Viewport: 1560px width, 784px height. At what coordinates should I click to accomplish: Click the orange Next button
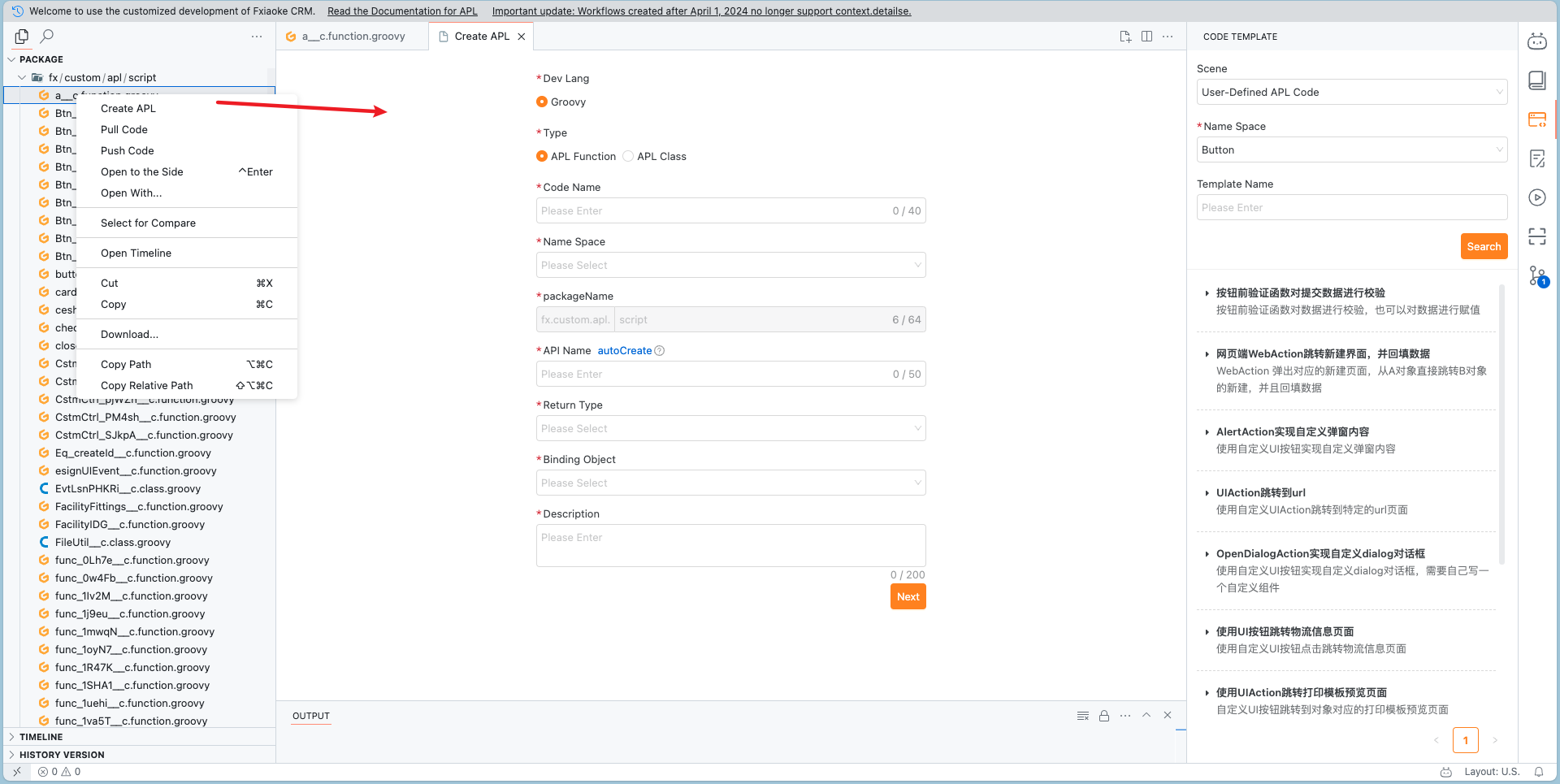click(908, 596)
